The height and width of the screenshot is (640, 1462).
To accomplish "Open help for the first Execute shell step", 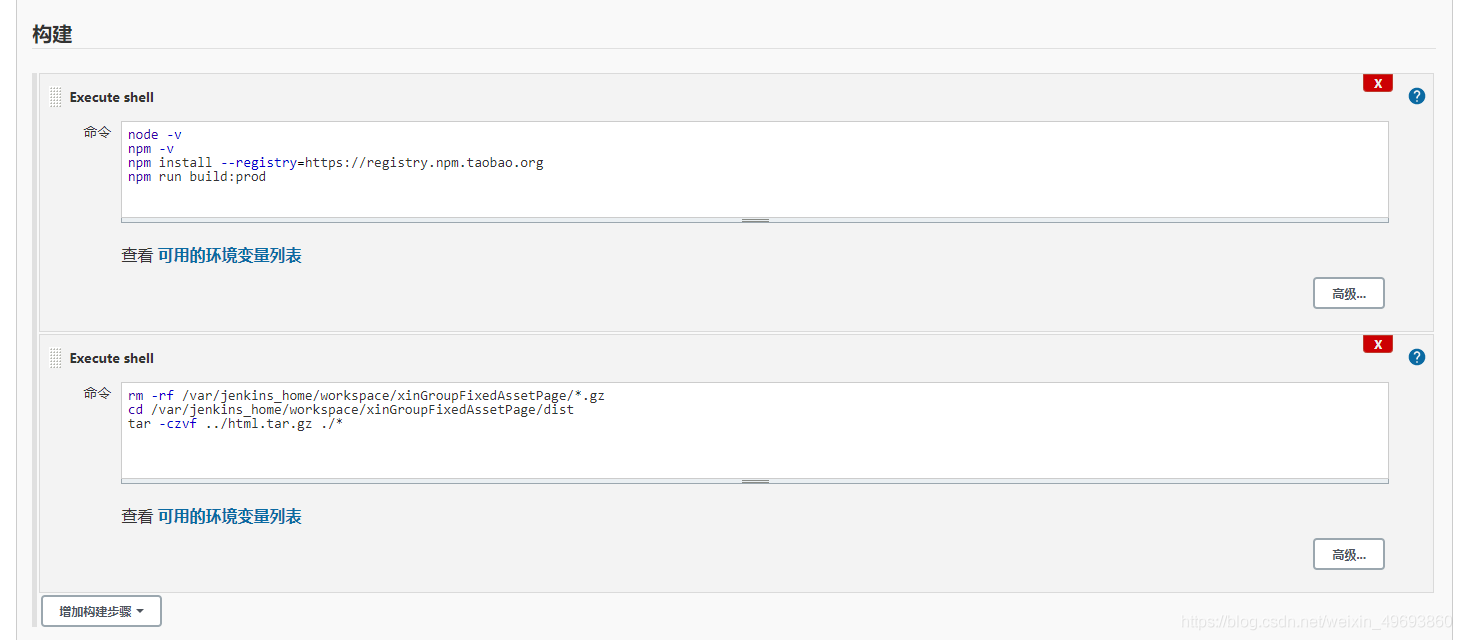I will 1416,96.
